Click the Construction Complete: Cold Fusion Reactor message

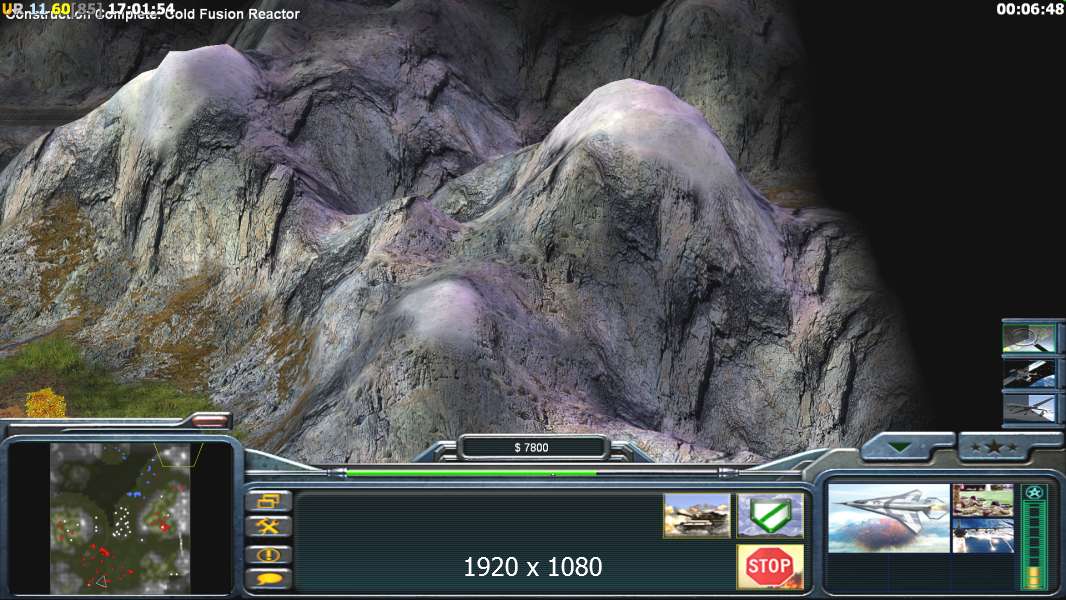coord(152,14)
